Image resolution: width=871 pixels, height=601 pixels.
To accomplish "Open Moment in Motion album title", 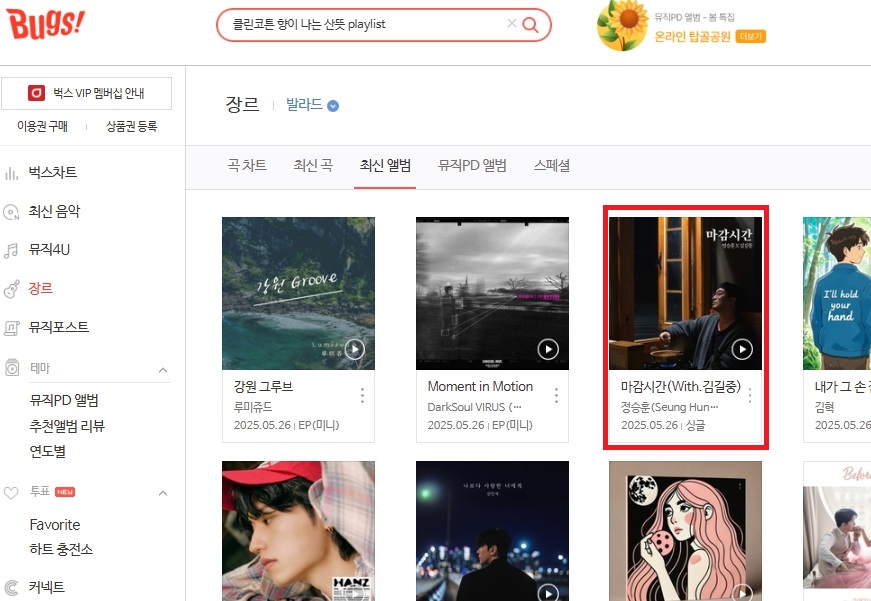I will click(480, 387).
